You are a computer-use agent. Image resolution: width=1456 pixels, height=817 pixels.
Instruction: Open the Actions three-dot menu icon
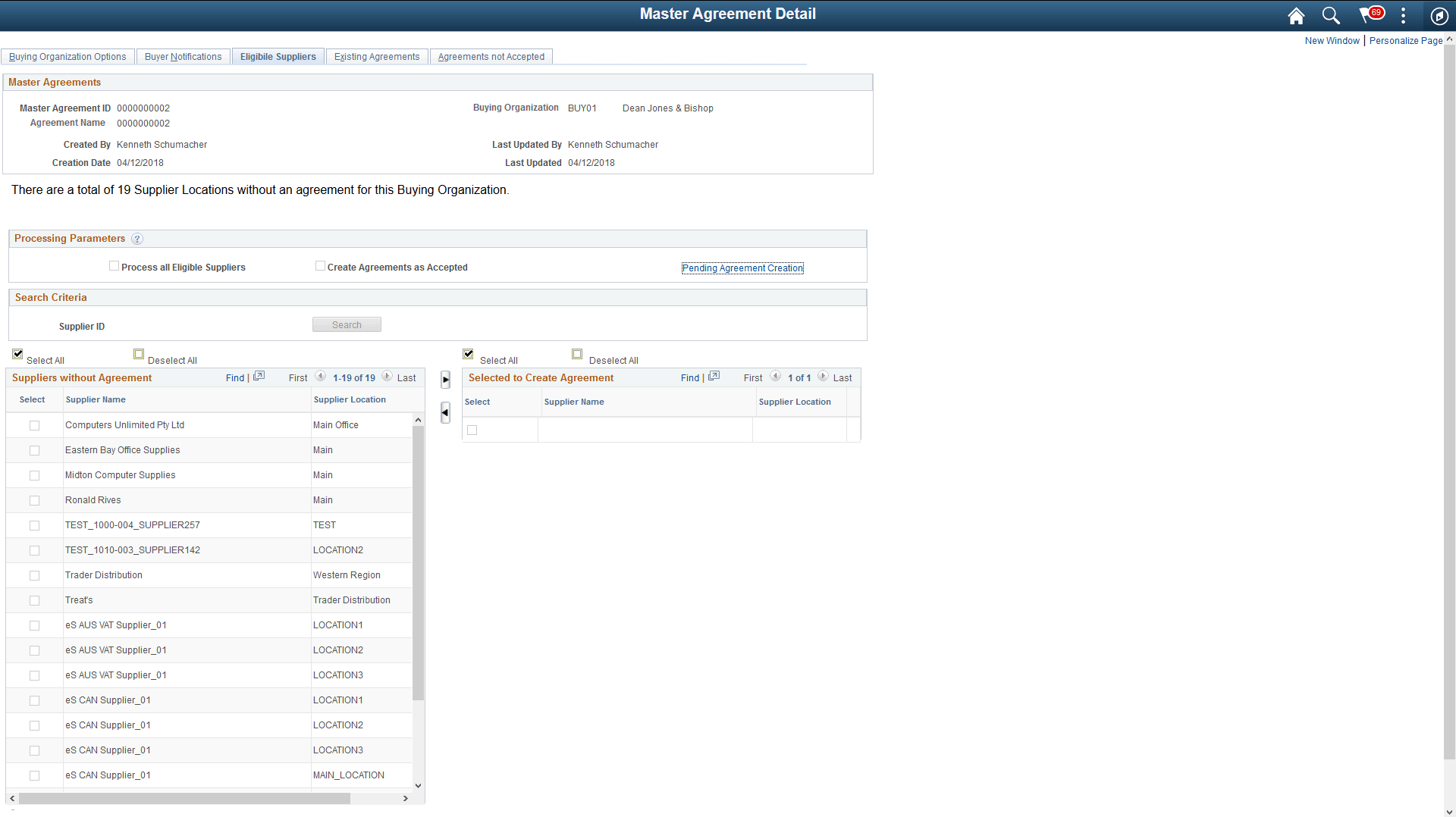click(x=1403, y=15)
